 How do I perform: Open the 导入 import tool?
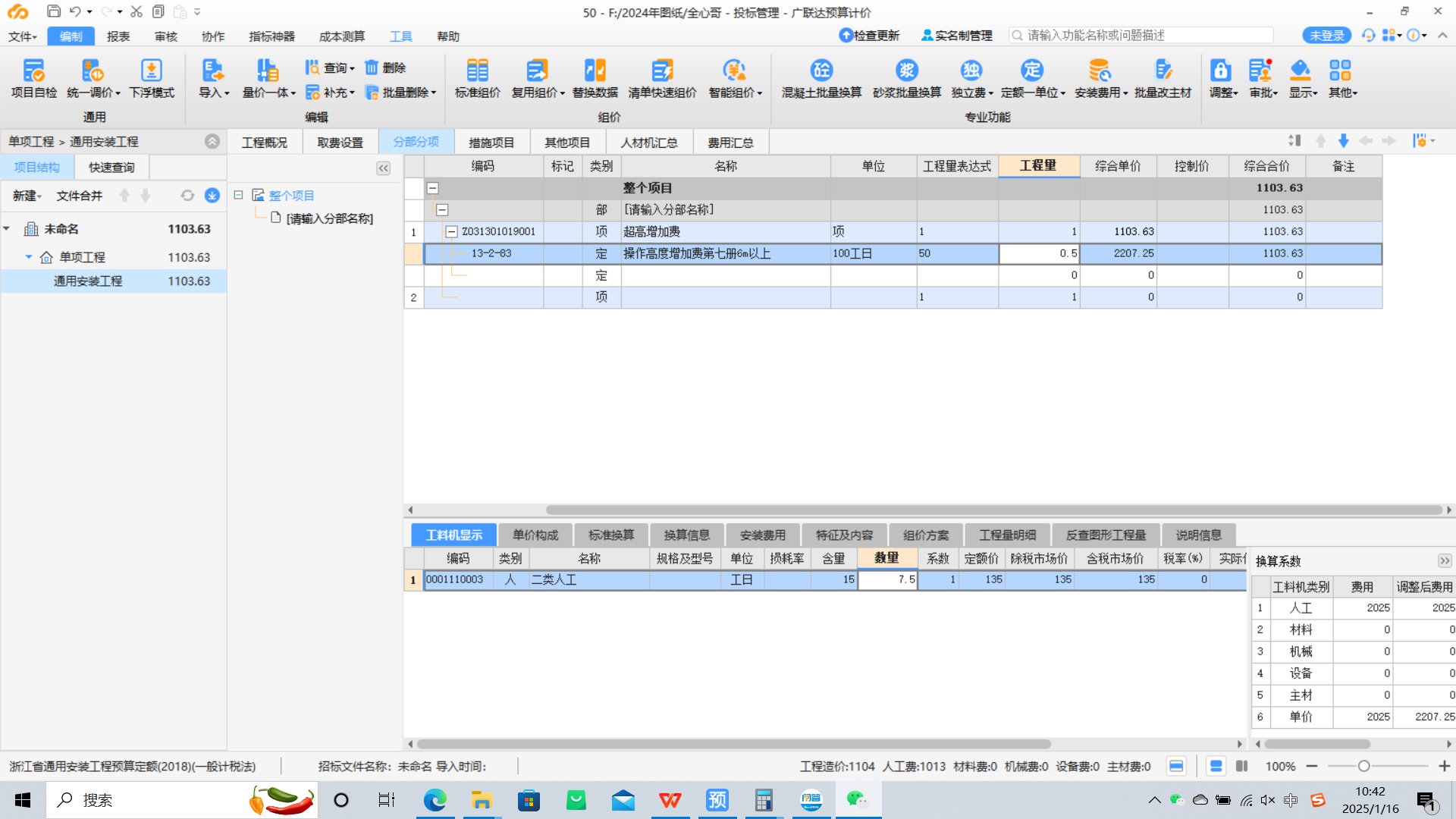tap(213, 79)
